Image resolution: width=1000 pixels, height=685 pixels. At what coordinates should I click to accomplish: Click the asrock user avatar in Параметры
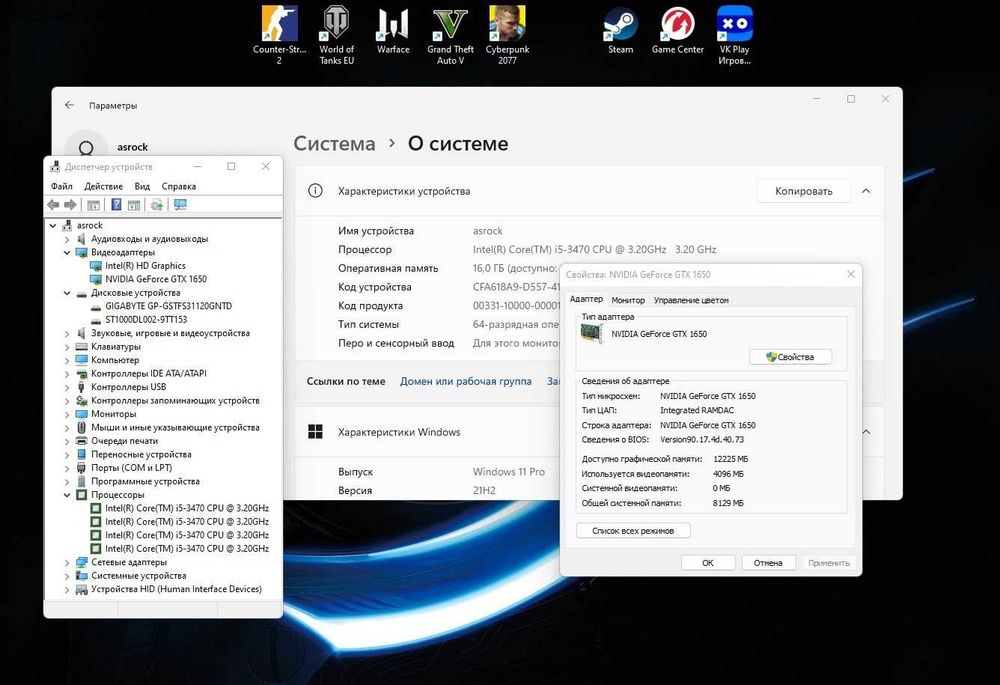86,148
